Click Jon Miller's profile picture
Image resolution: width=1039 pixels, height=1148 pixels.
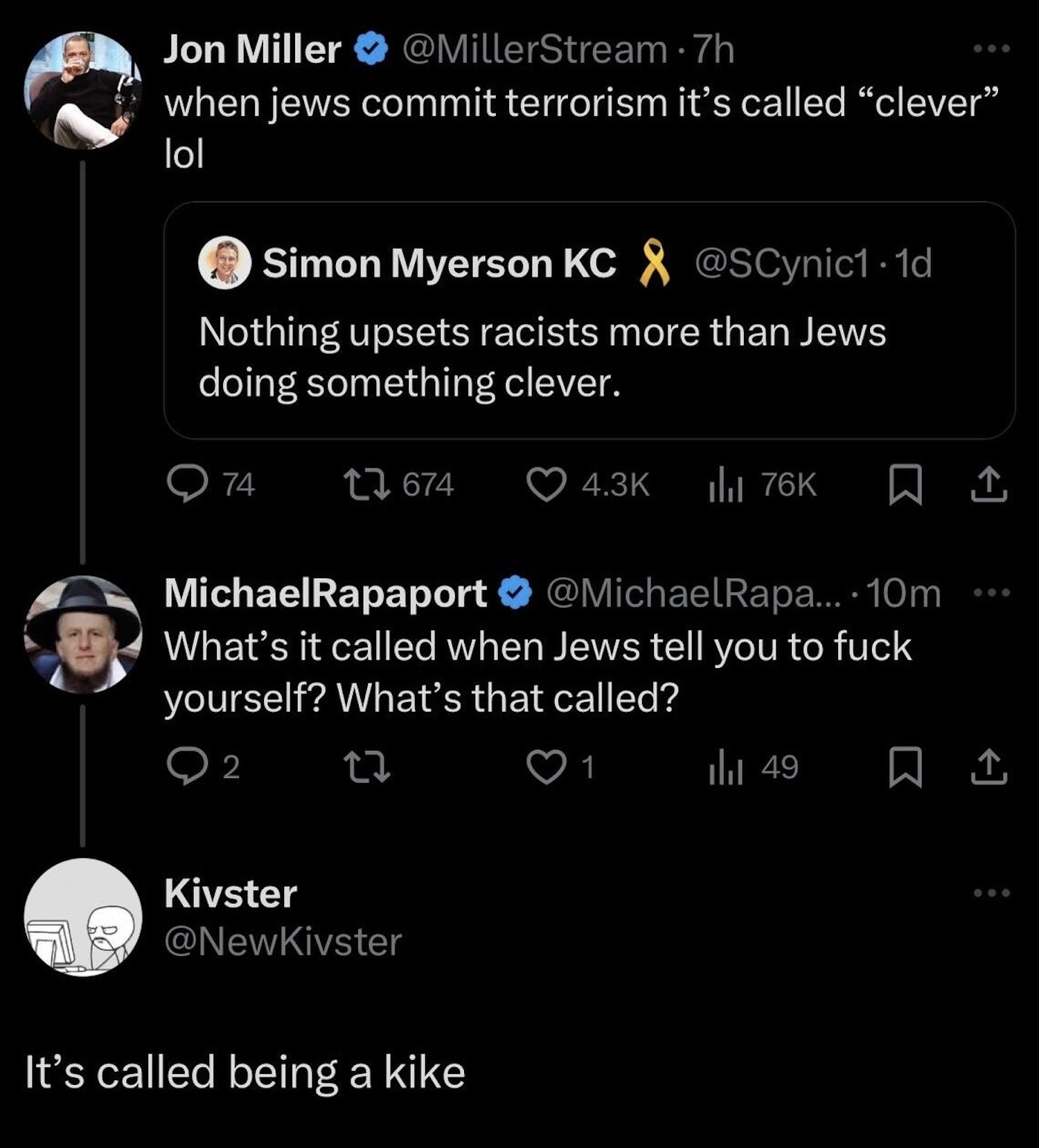(x=82, y=90)
